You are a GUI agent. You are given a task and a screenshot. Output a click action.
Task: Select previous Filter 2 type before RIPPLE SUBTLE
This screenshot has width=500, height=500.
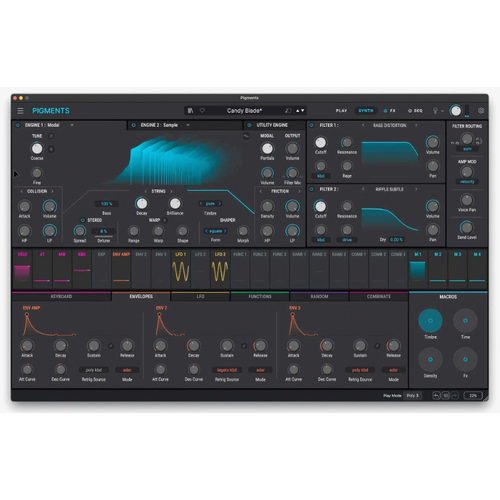coord(363,189)
